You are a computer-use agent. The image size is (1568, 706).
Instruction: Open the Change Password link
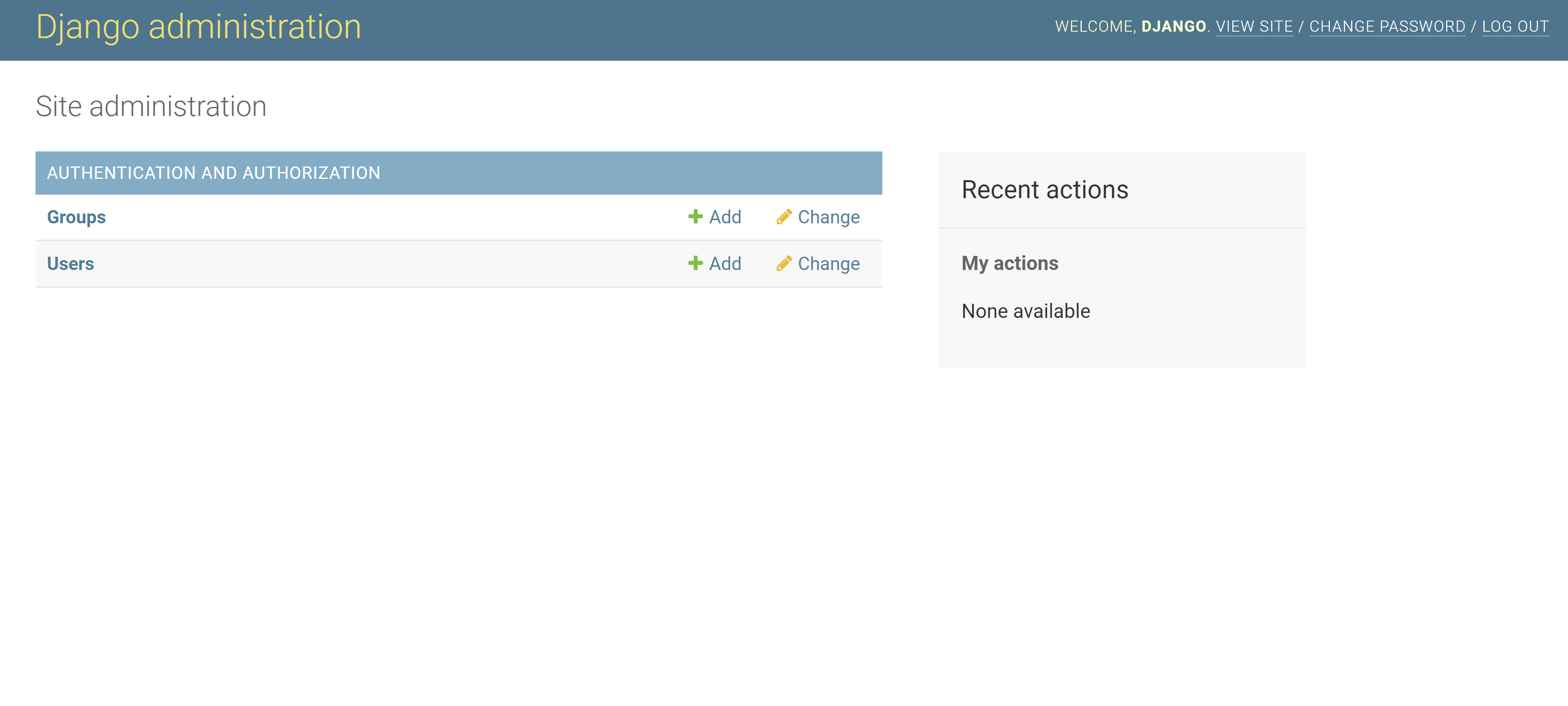(x=1387, y=27)
